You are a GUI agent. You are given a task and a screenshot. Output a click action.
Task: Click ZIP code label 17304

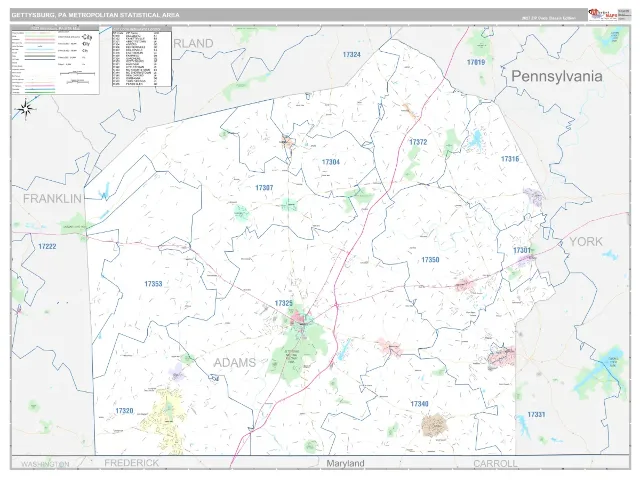331,162
